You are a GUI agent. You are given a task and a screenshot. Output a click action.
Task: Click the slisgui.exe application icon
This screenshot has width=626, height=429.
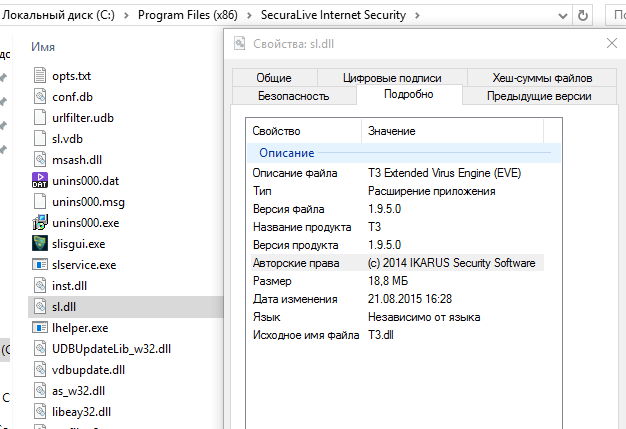pos(41,243)
